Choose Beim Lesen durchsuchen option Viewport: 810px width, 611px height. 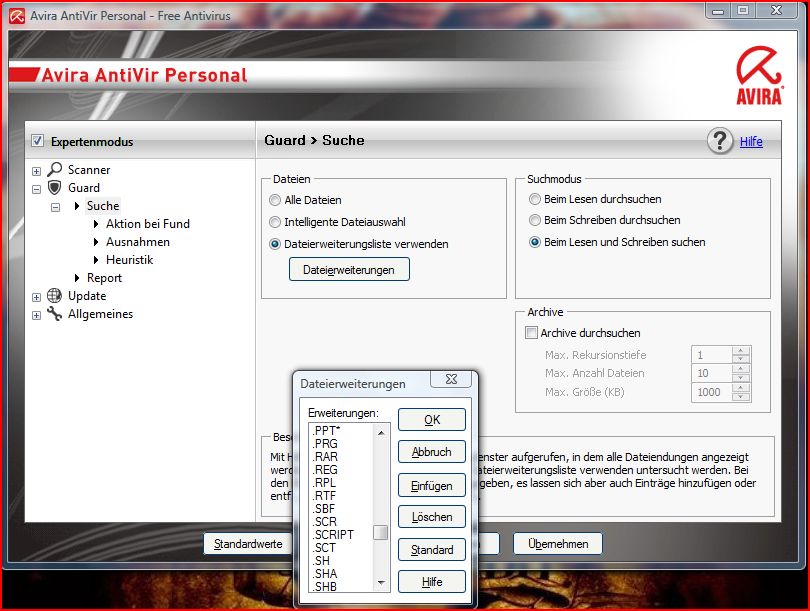(535, 199)
